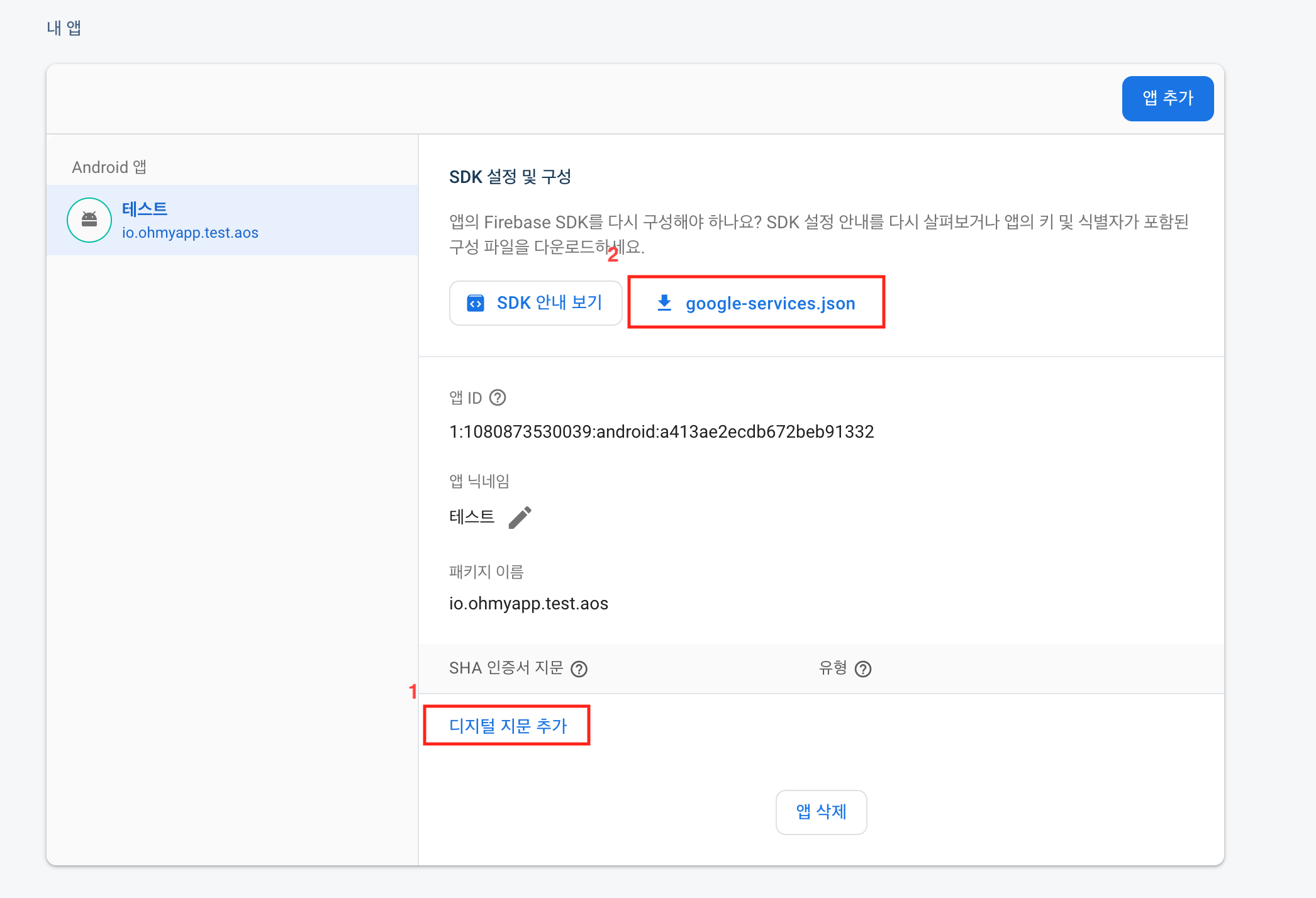Click the help icon next to SHA 인증서 지문

579,668
